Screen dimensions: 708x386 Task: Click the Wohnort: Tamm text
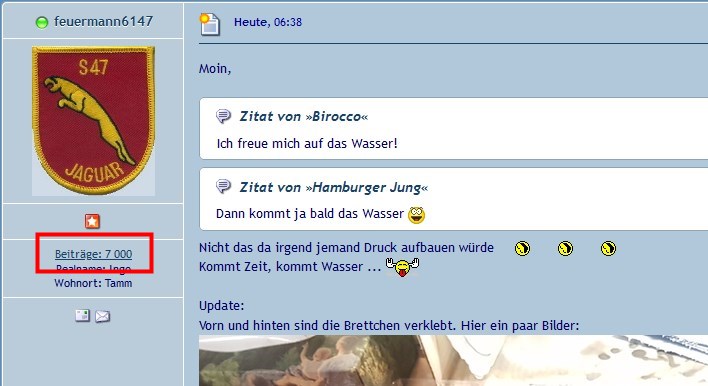click(x=93, y=283)
